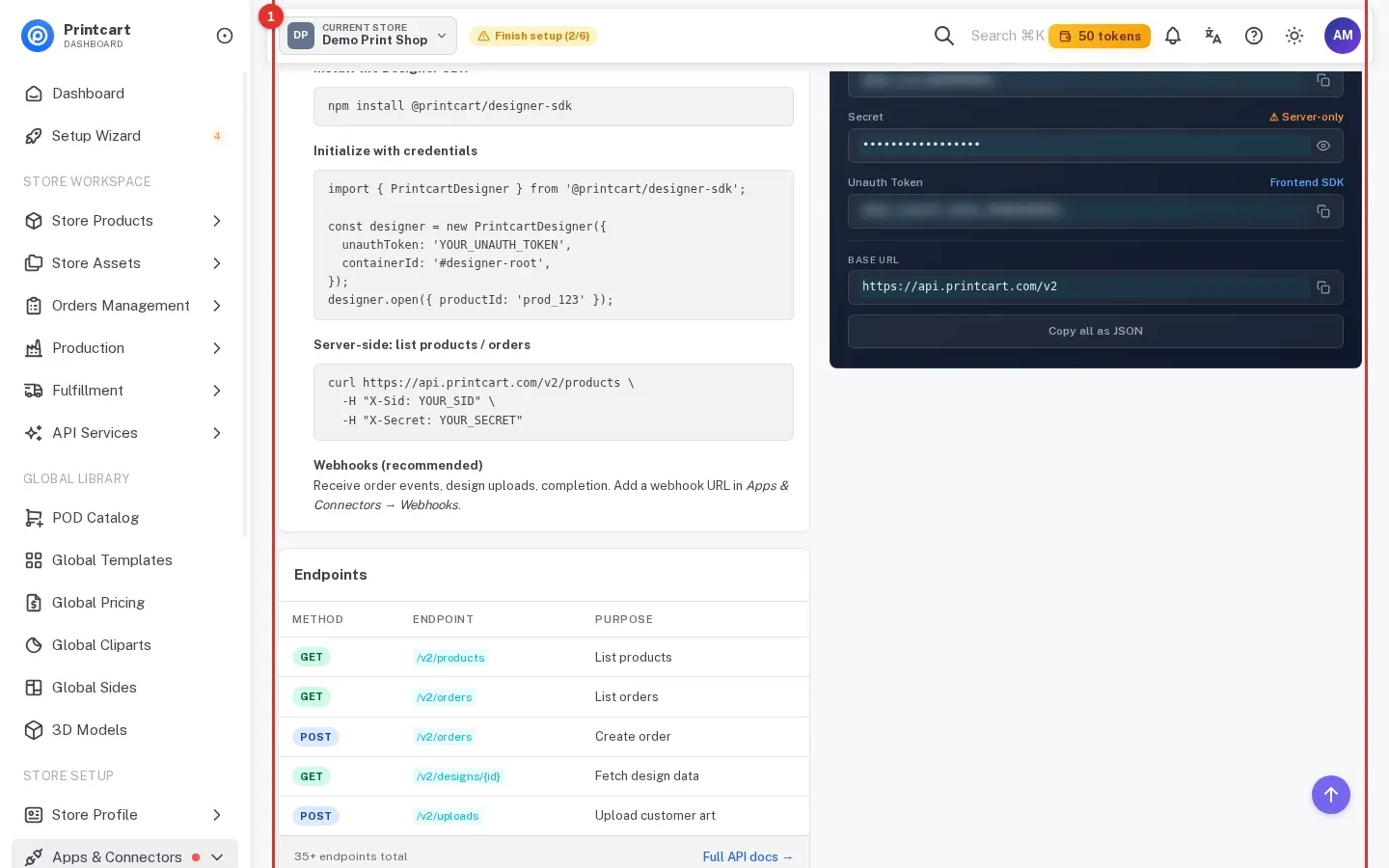Open Full API docs link

(749, 856)
